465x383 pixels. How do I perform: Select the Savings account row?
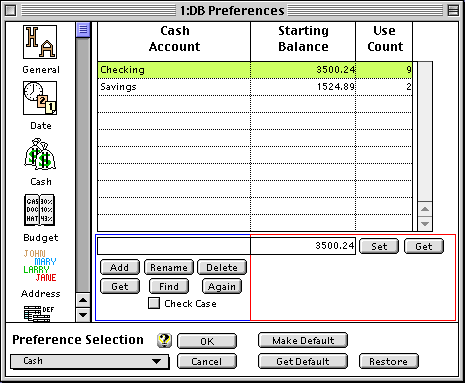click(x=255, y=87)
